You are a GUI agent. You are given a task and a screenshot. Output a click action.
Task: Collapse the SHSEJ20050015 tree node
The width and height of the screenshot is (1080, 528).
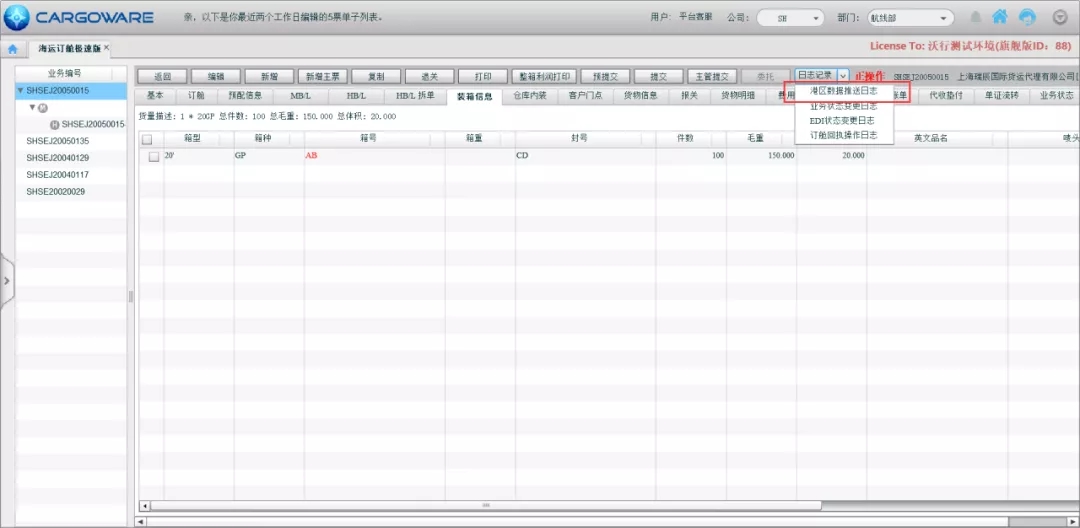pyautogui.click(x=21, y=91)
